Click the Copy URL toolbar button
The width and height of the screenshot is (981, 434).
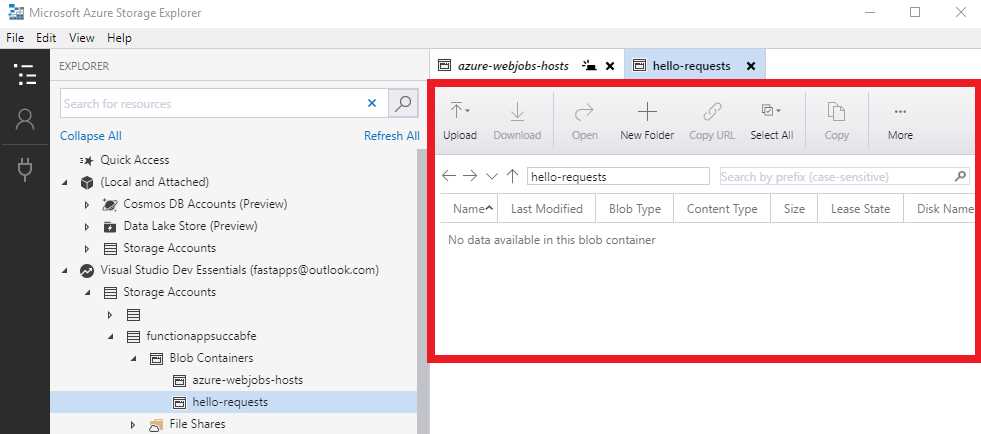tap(712, 121)
